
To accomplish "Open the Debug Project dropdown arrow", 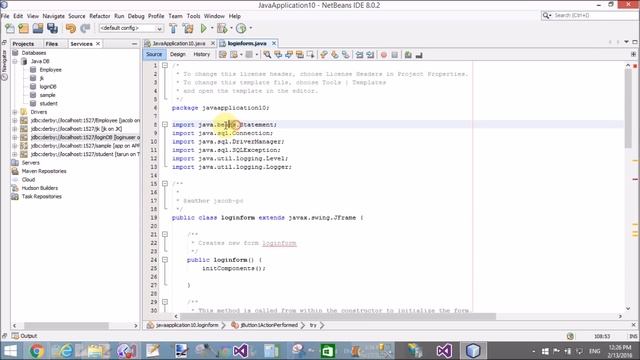I will click(x=231, y=28).
